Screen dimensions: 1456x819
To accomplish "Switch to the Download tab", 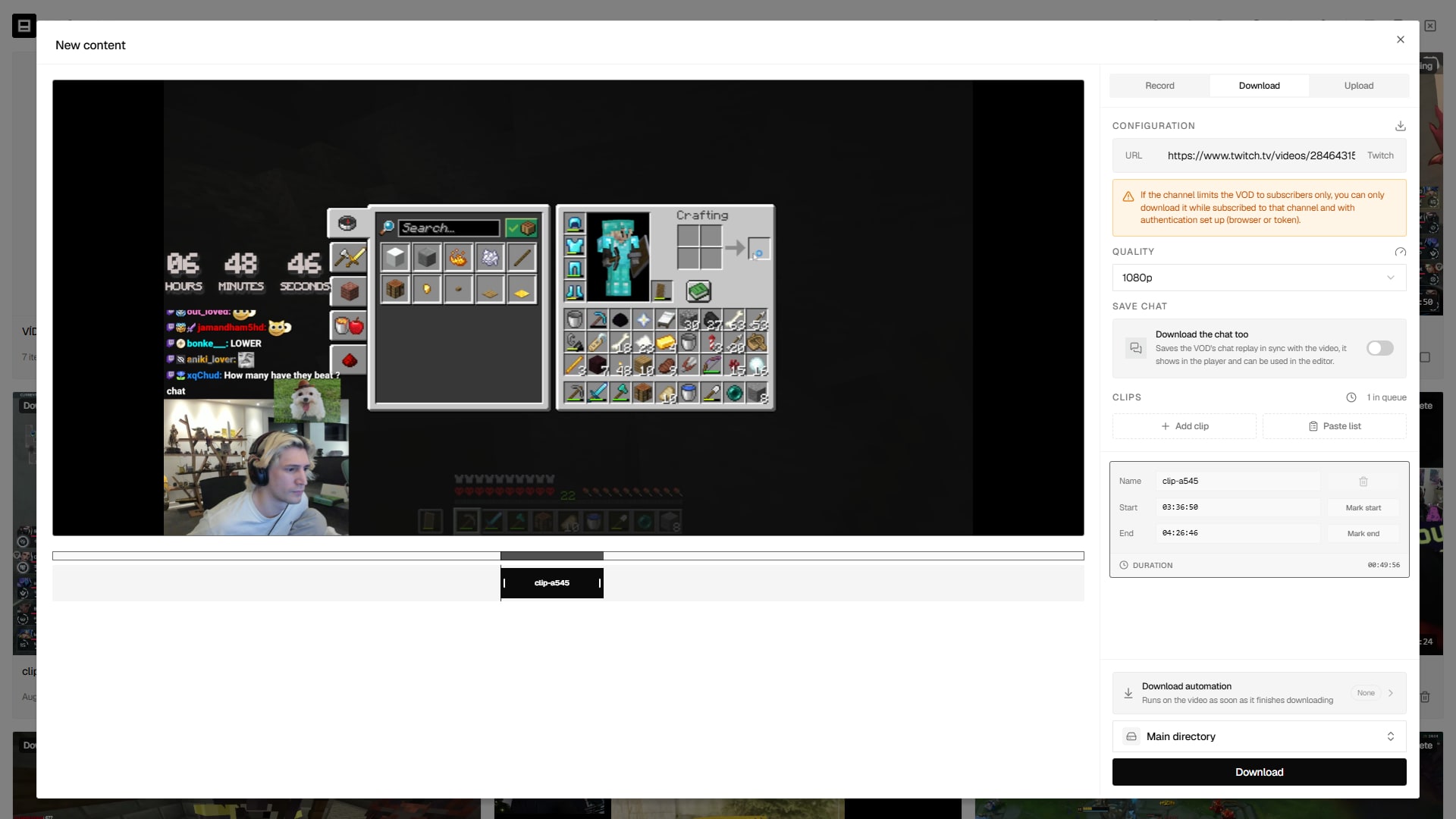I will pos(1259,86).
